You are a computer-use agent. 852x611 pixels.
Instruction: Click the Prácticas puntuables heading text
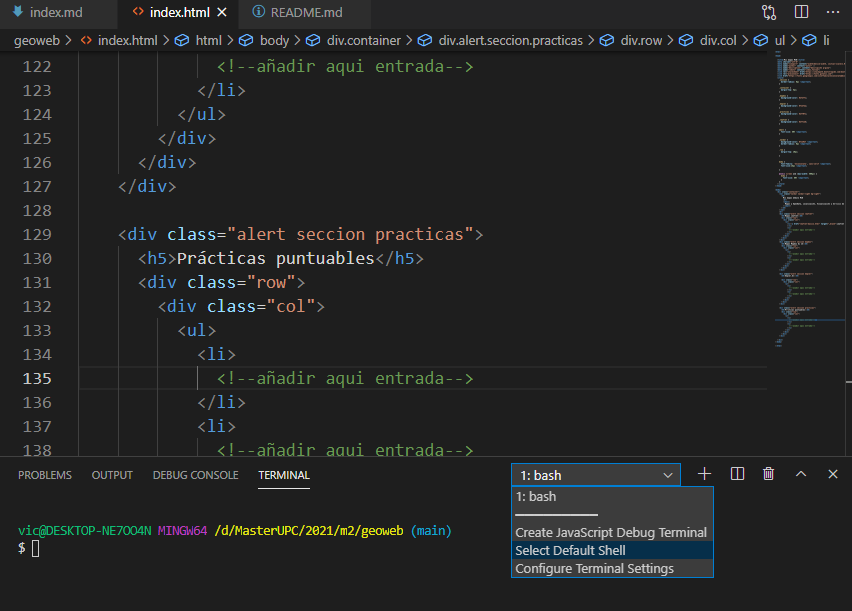(x=276, y=258)
